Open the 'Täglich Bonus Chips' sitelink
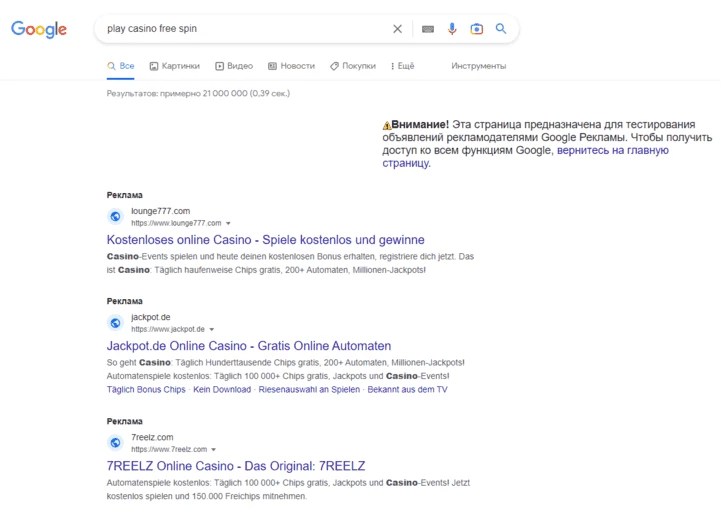 tap(146, 389)
